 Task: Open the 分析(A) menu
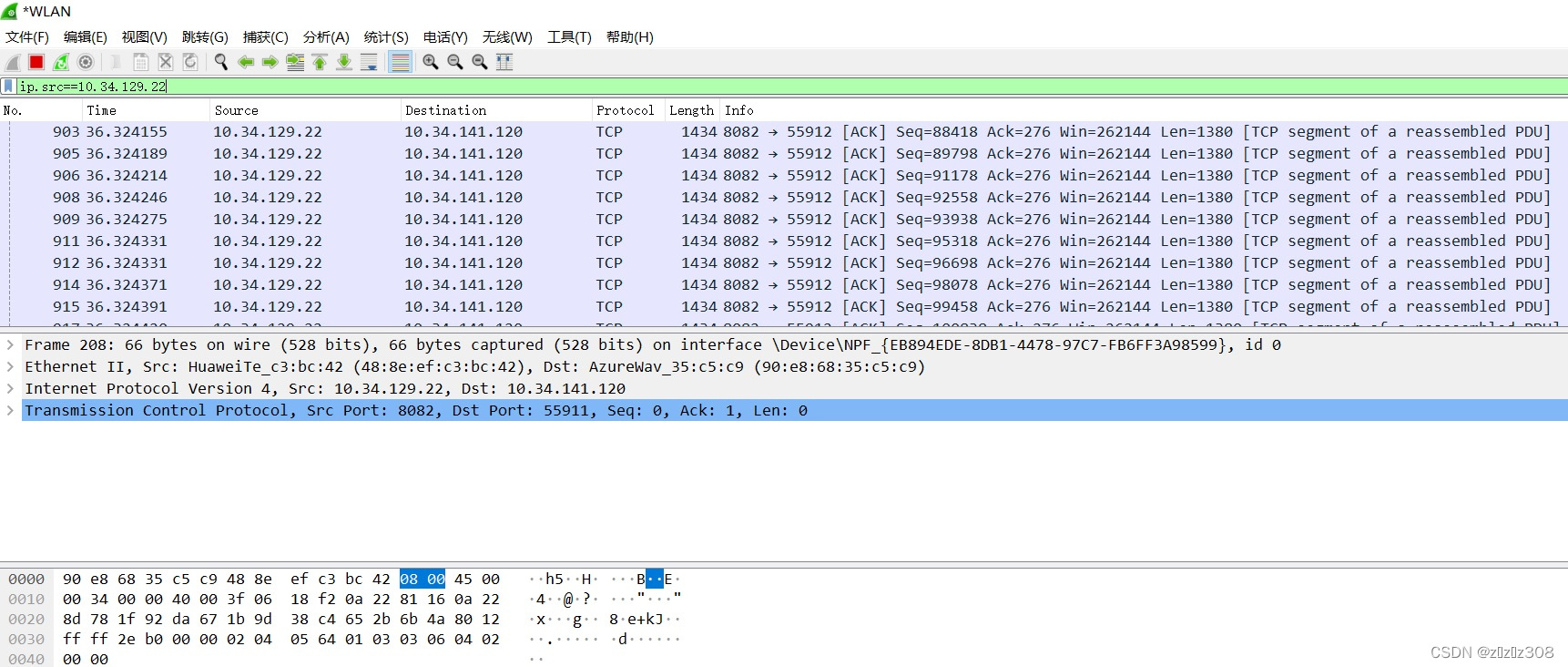pyautogui.click(x=326, y=37)
